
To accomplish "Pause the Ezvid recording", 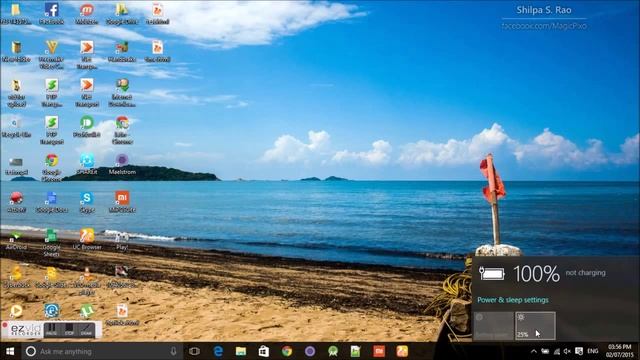I will pos(51,329).
